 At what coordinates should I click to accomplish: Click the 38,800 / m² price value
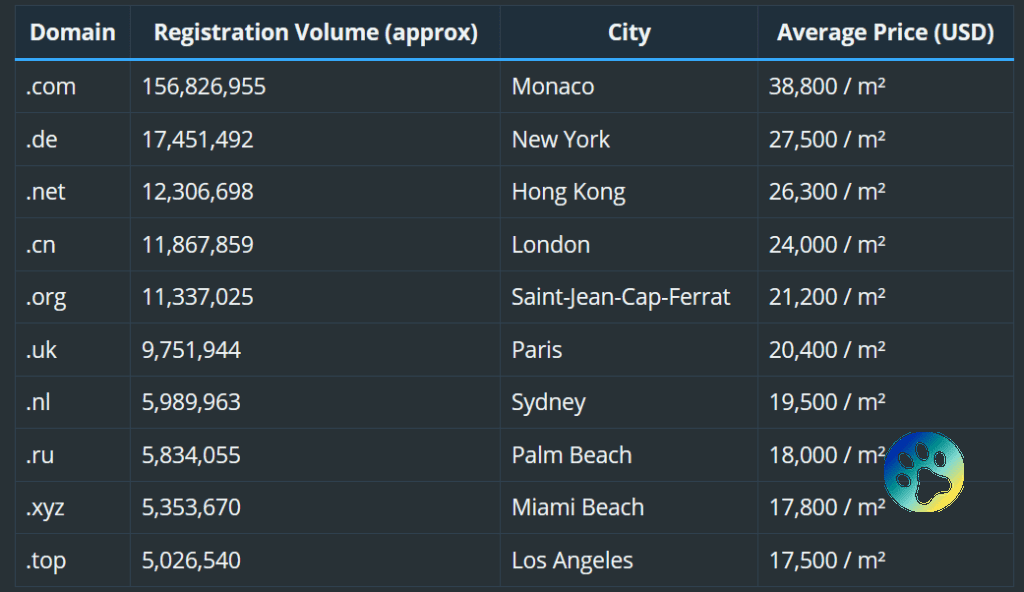click(827, 87)
